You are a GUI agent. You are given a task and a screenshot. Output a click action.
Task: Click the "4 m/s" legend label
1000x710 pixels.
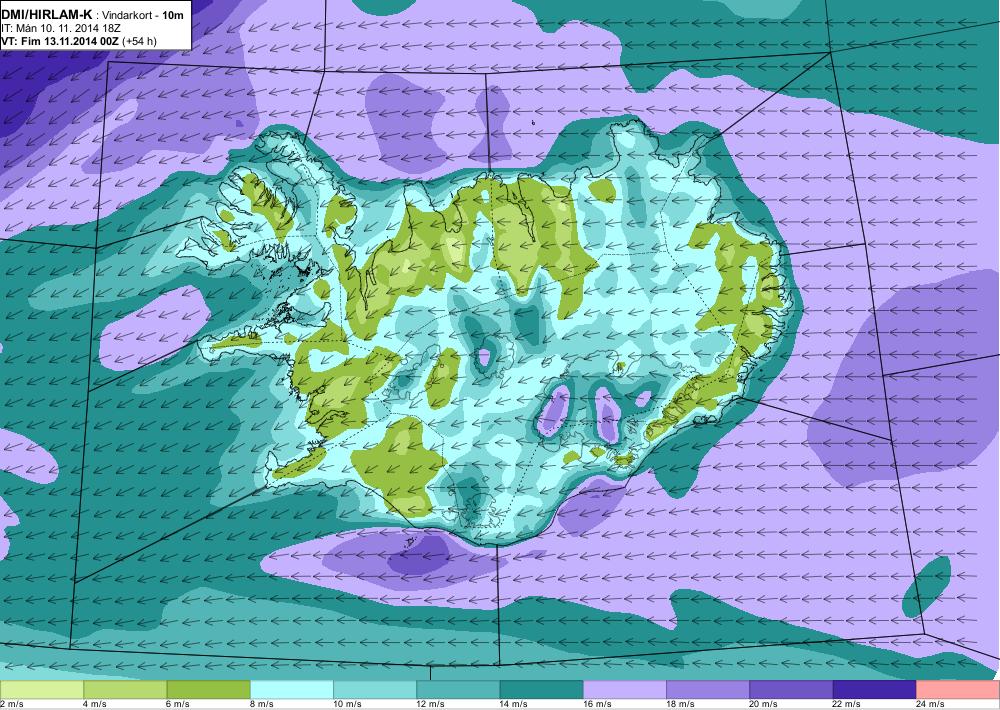pos(95,704)
